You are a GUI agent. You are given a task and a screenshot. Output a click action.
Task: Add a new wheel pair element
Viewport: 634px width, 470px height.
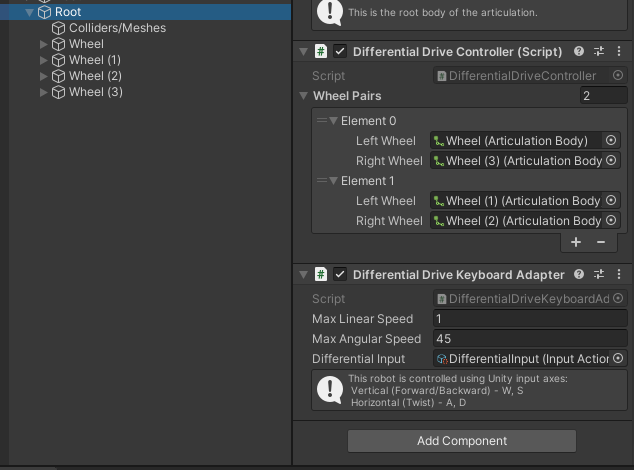coord(576,242)
